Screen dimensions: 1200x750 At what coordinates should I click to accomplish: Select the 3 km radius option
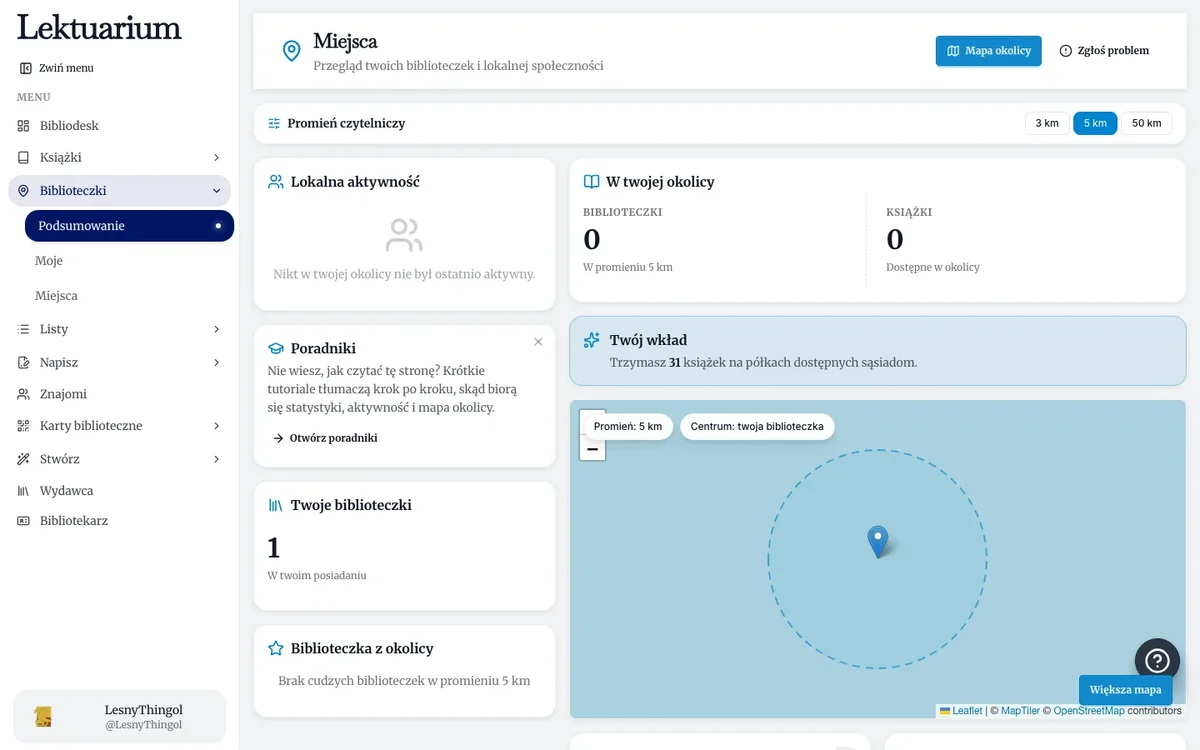pyautogui.click(x=1047, y=123)
